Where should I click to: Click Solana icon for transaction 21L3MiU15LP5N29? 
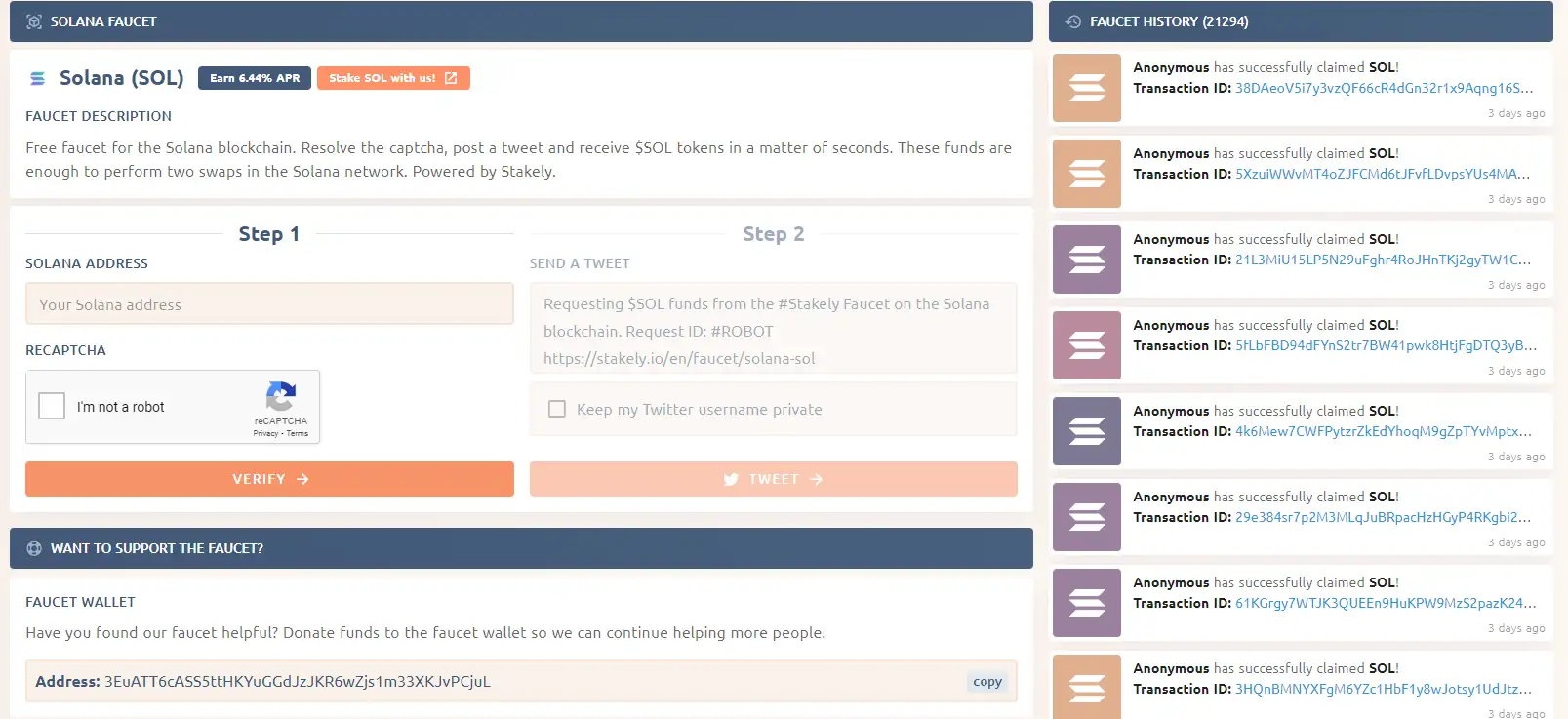click(x=1087, y=260)
